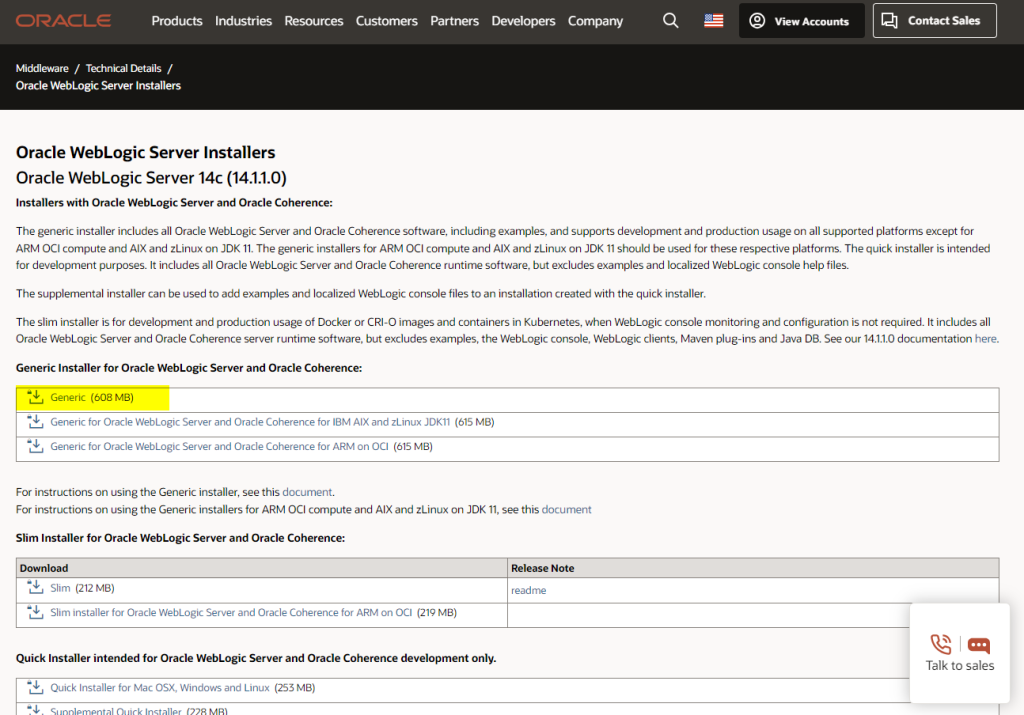Click the View Accounts button

point(801,20)
